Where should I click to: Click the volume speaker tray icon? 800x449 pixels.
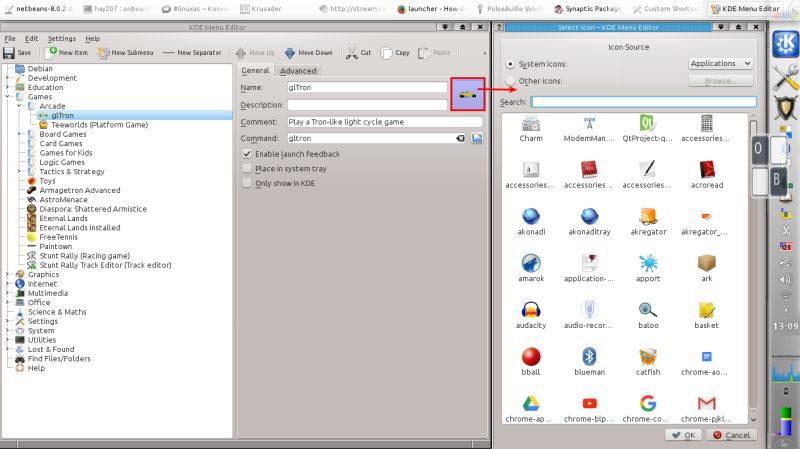[785, 280]
